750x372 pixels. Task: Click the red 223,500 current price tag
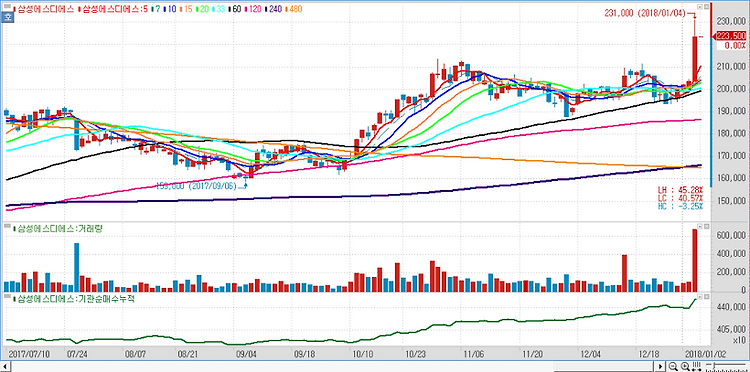point(730,36)
